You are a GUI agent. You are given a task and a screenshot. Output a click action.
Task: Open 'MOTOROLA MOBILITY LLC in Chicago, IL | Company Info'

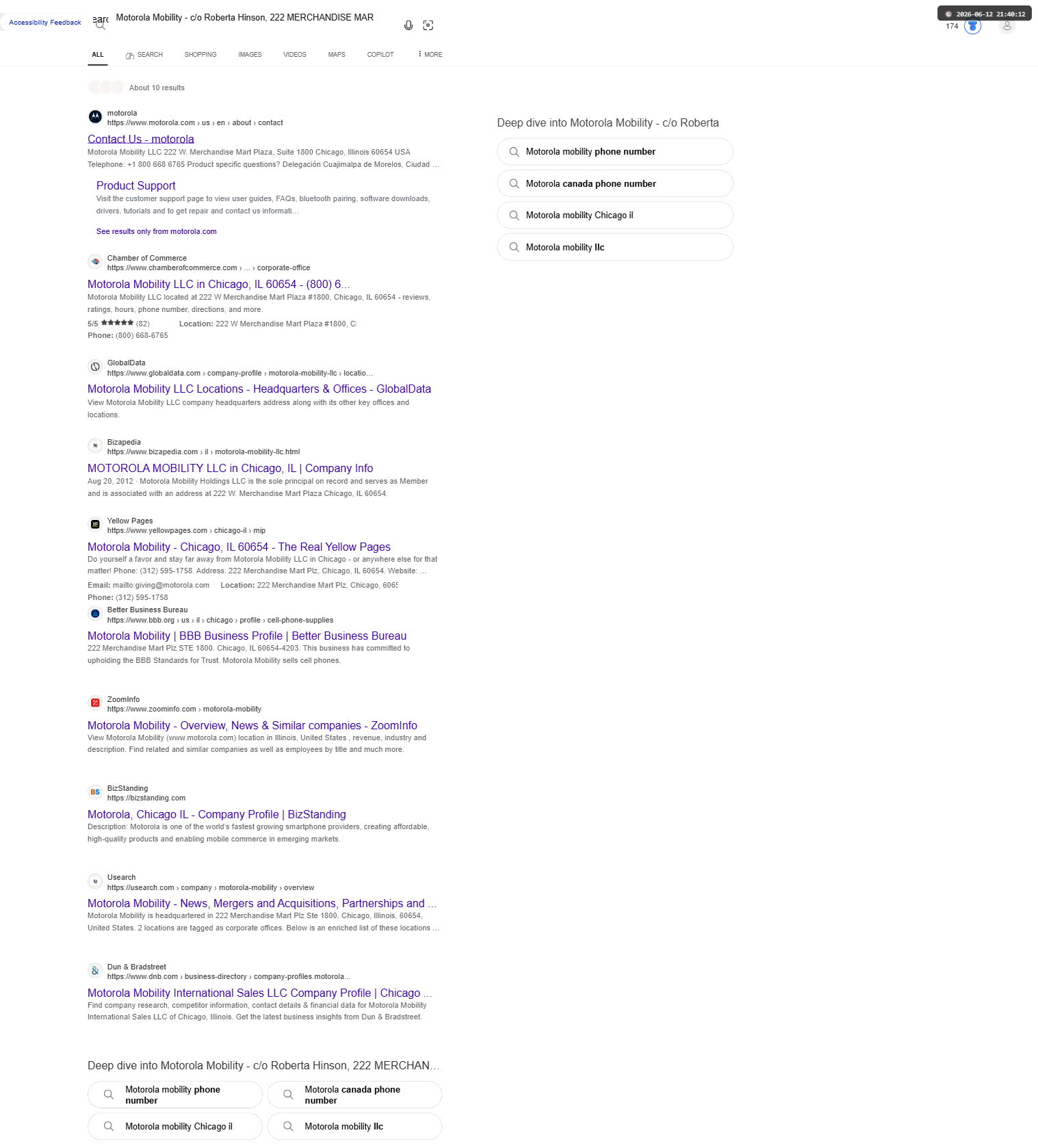tap(231, 468)
